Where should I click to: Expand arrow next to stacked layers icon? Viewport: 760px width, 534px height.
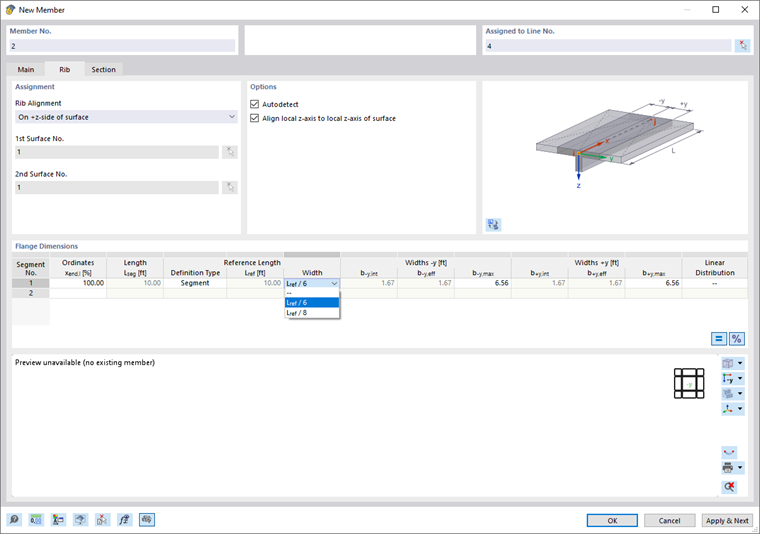click(x=740, y=393)
